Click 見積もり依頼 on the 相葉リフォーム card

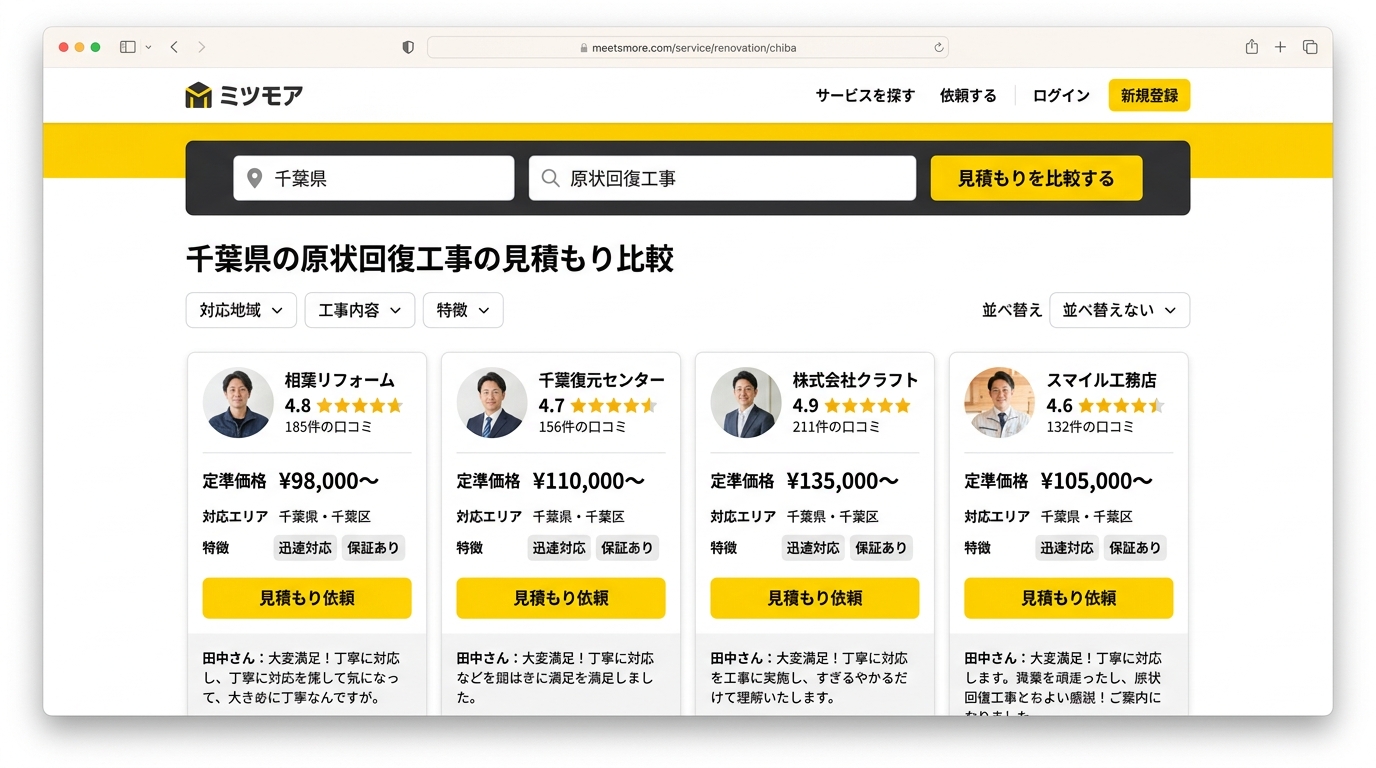click(307, 598)
